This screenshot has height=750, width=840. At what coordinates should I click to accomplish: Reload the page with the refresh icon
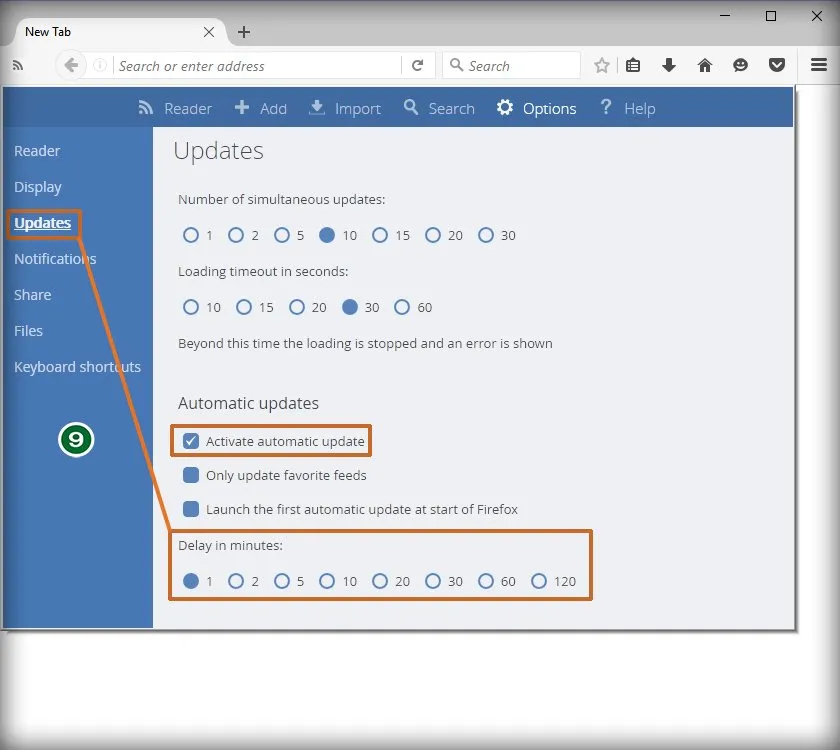417,65
